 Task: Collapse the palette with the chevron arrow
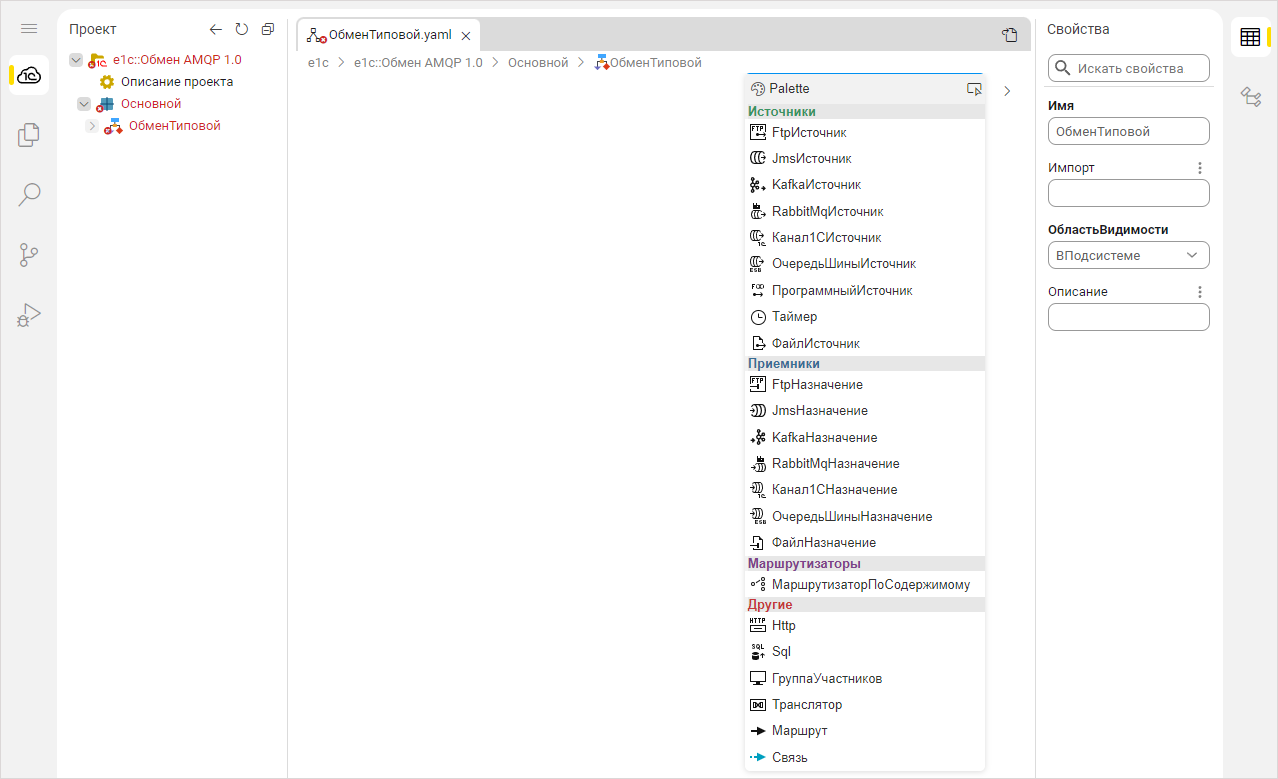pyautogui.click(x=1007, y=90)
